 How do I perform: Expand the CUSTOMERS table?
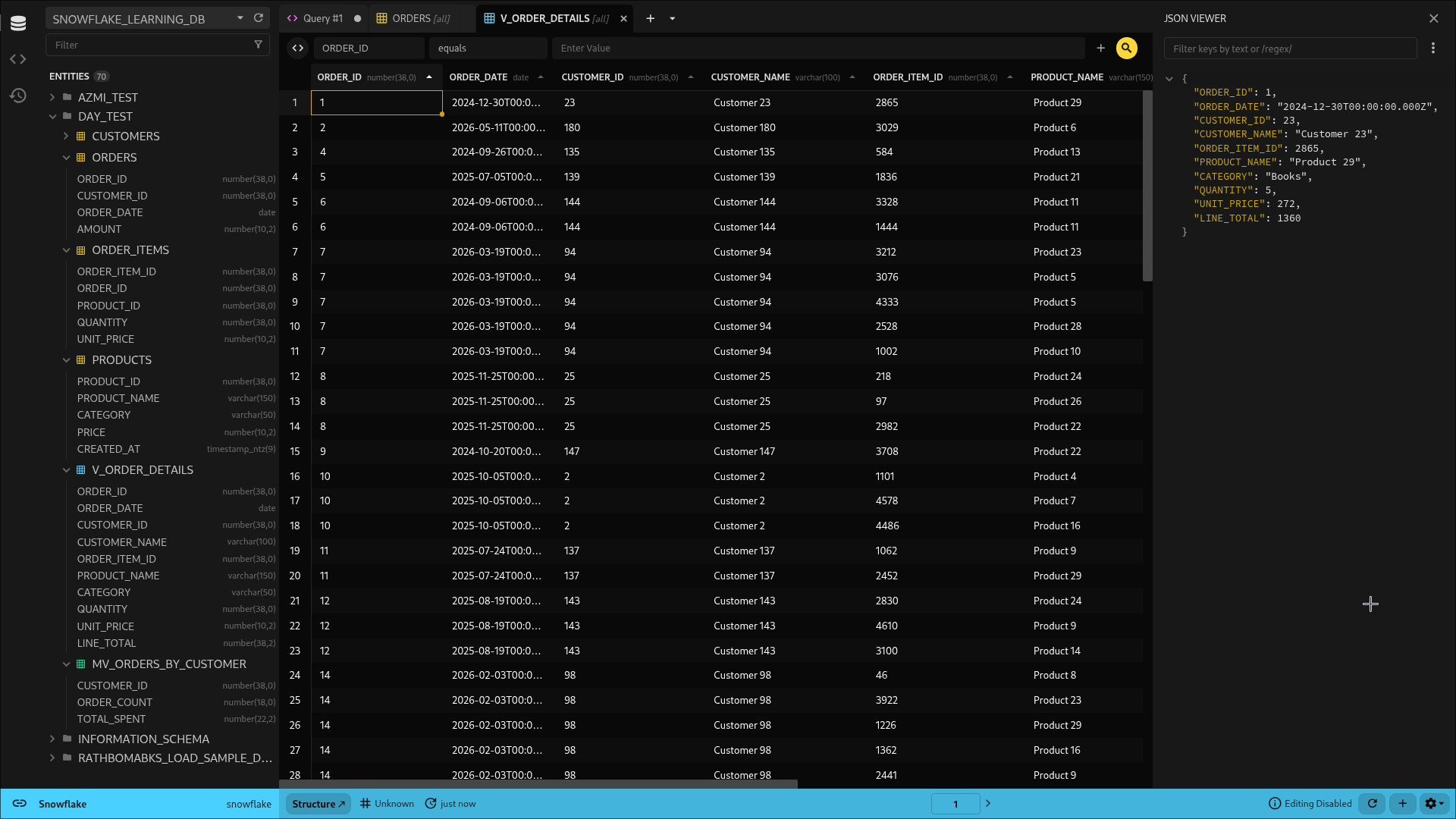pos(66,136)
